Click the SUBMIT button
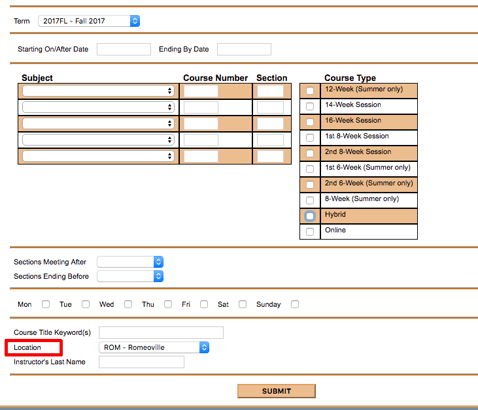 coord(276,391)
